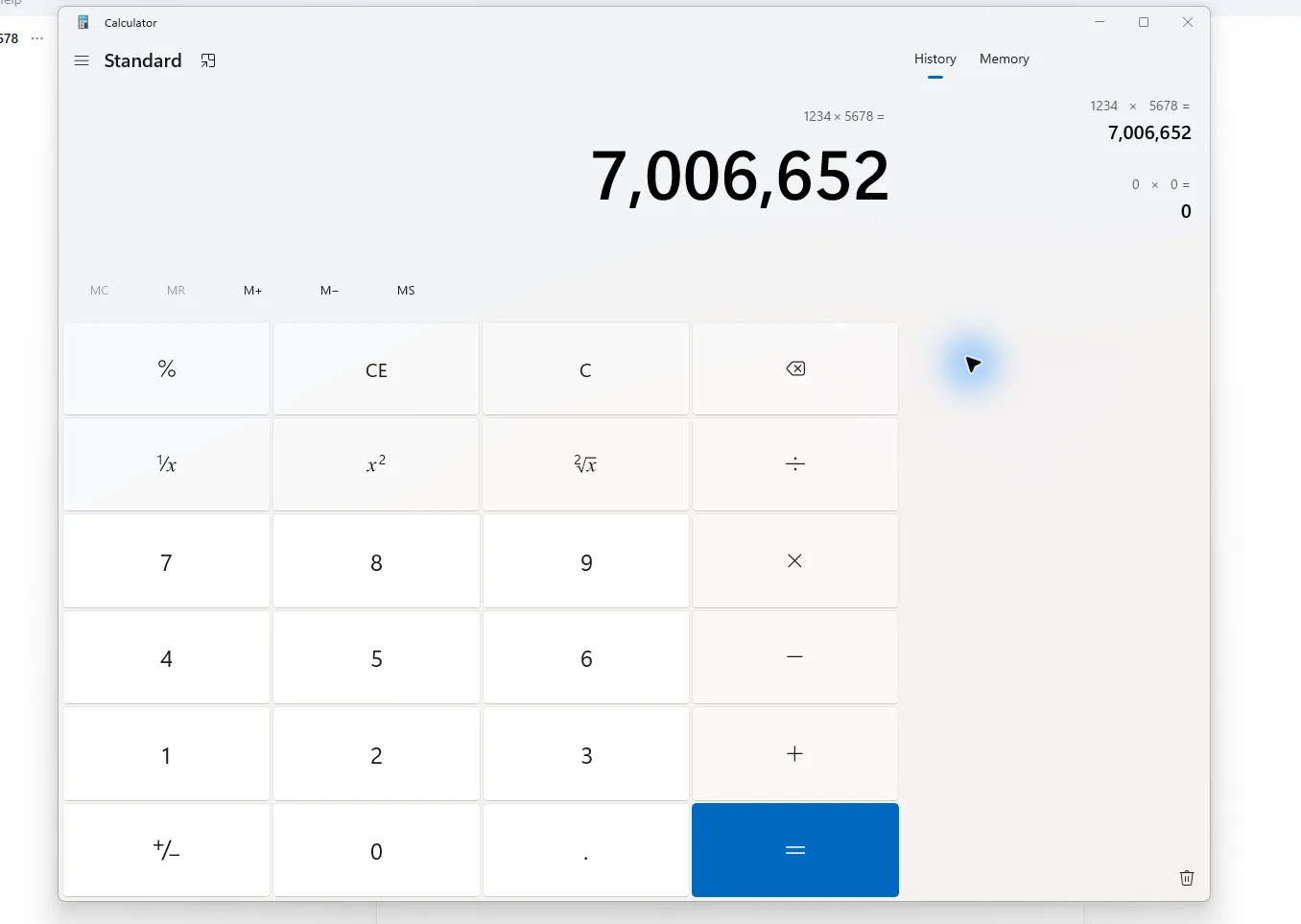Switch to the Memory tab

(x=1005, y=59)
